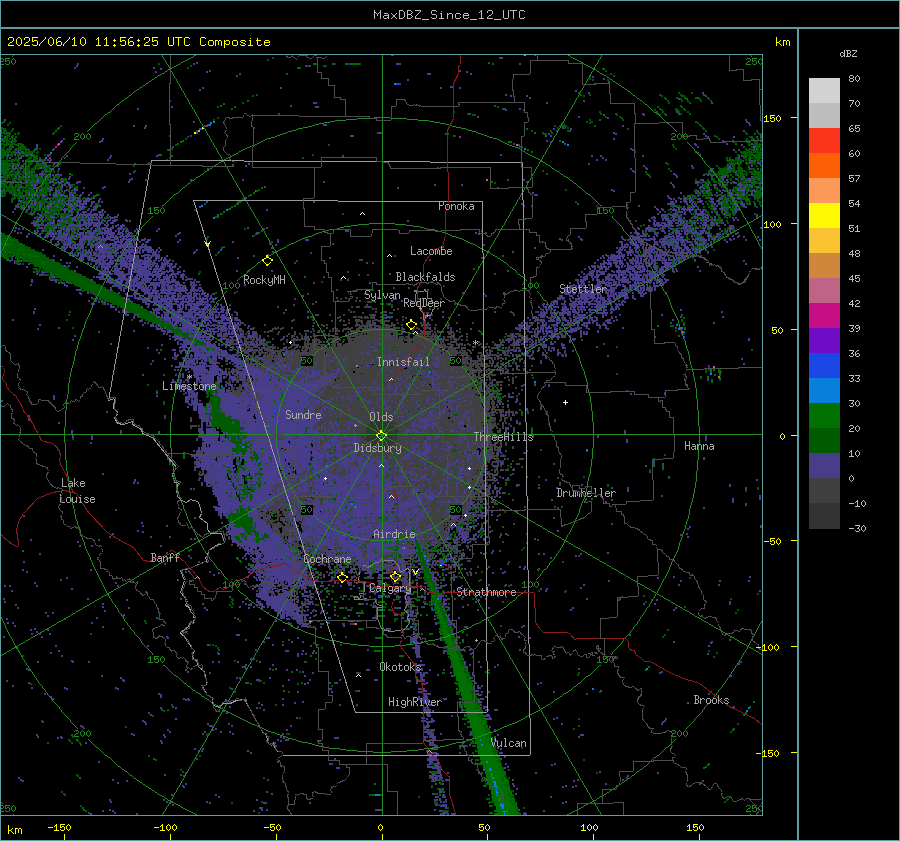The height and width of the screenshot is (841, 900).
Task: Select the yellow diamond marker below RedDeer
Action: pyautogui.click(x=411, y=325)
